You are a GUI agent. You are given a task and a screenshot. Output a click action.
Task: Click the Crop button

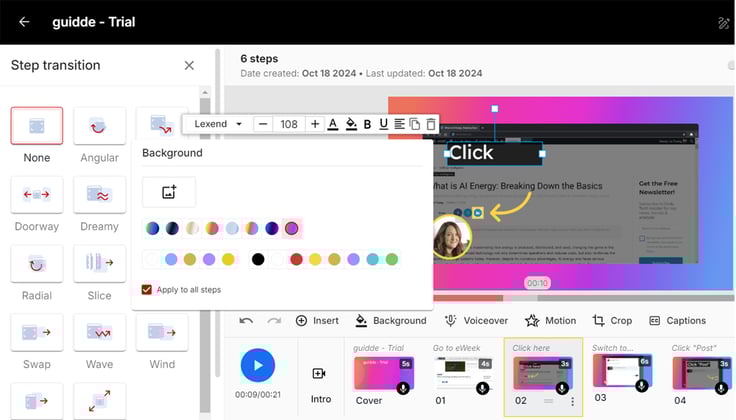coord(612,321)
